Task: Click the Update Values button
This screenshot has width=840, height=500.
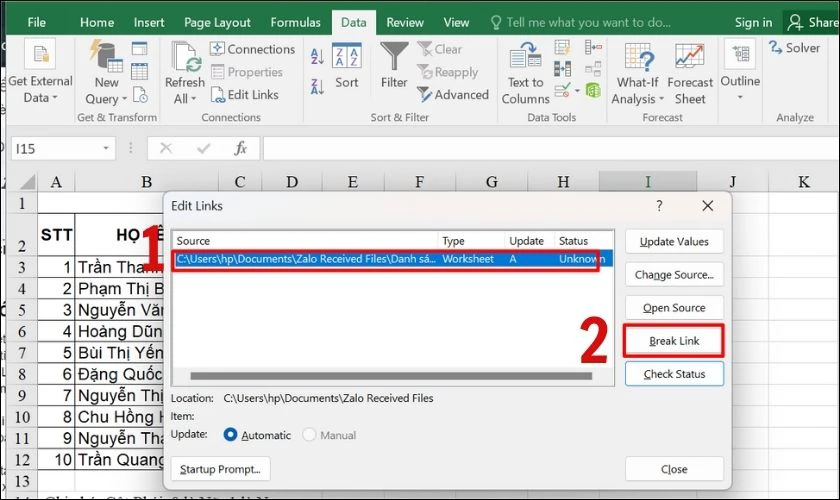Action: tap(674, 242)
